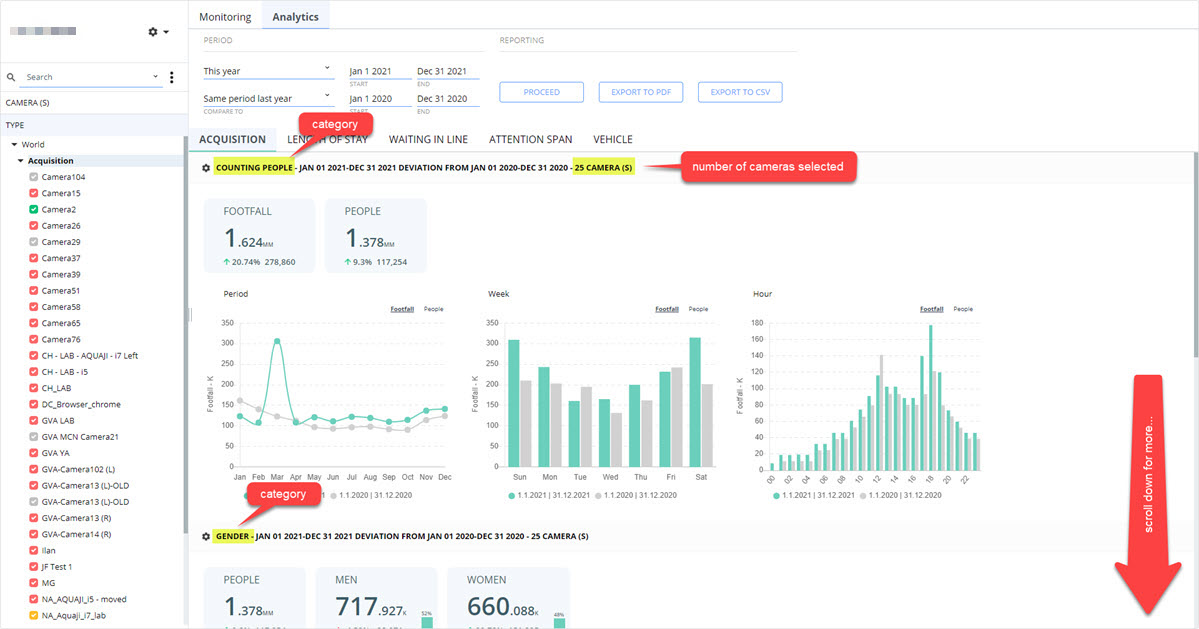Switch to the Monitoring tab

(225, 17)
